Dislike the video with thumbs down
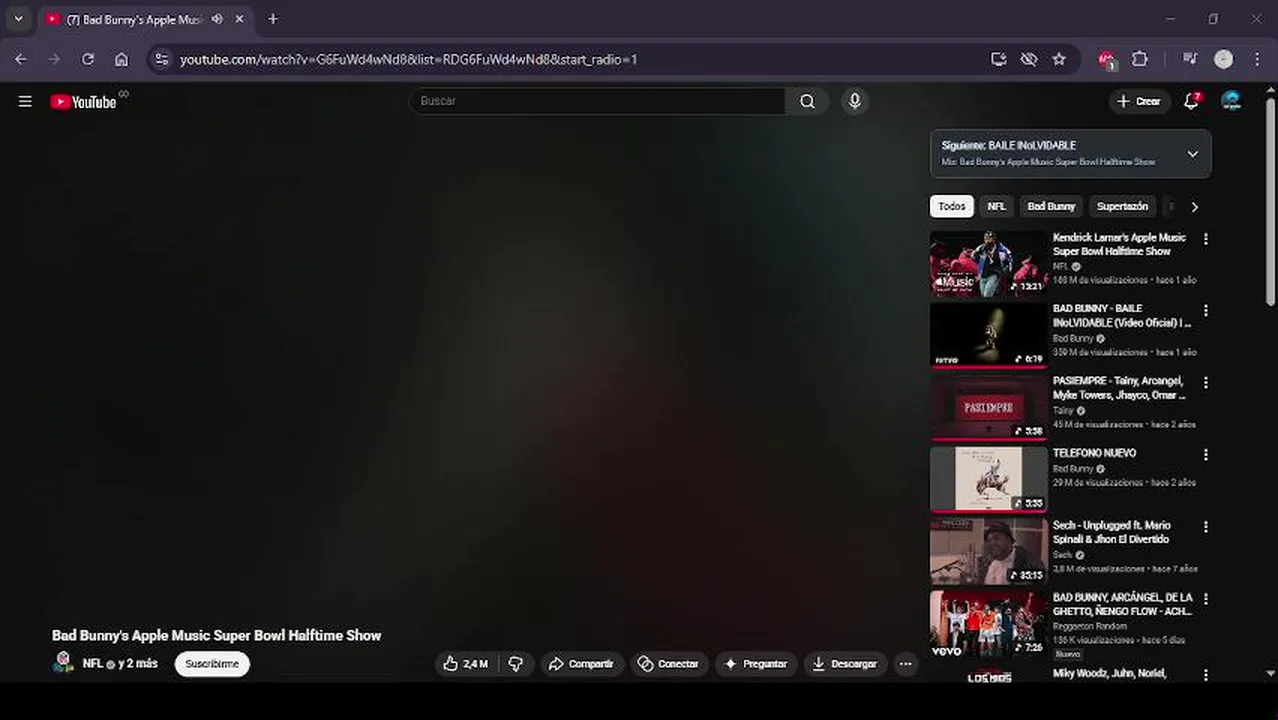The height and width of the screenshot is (720, 1278). pyautogui.click(x=516, y=664)
